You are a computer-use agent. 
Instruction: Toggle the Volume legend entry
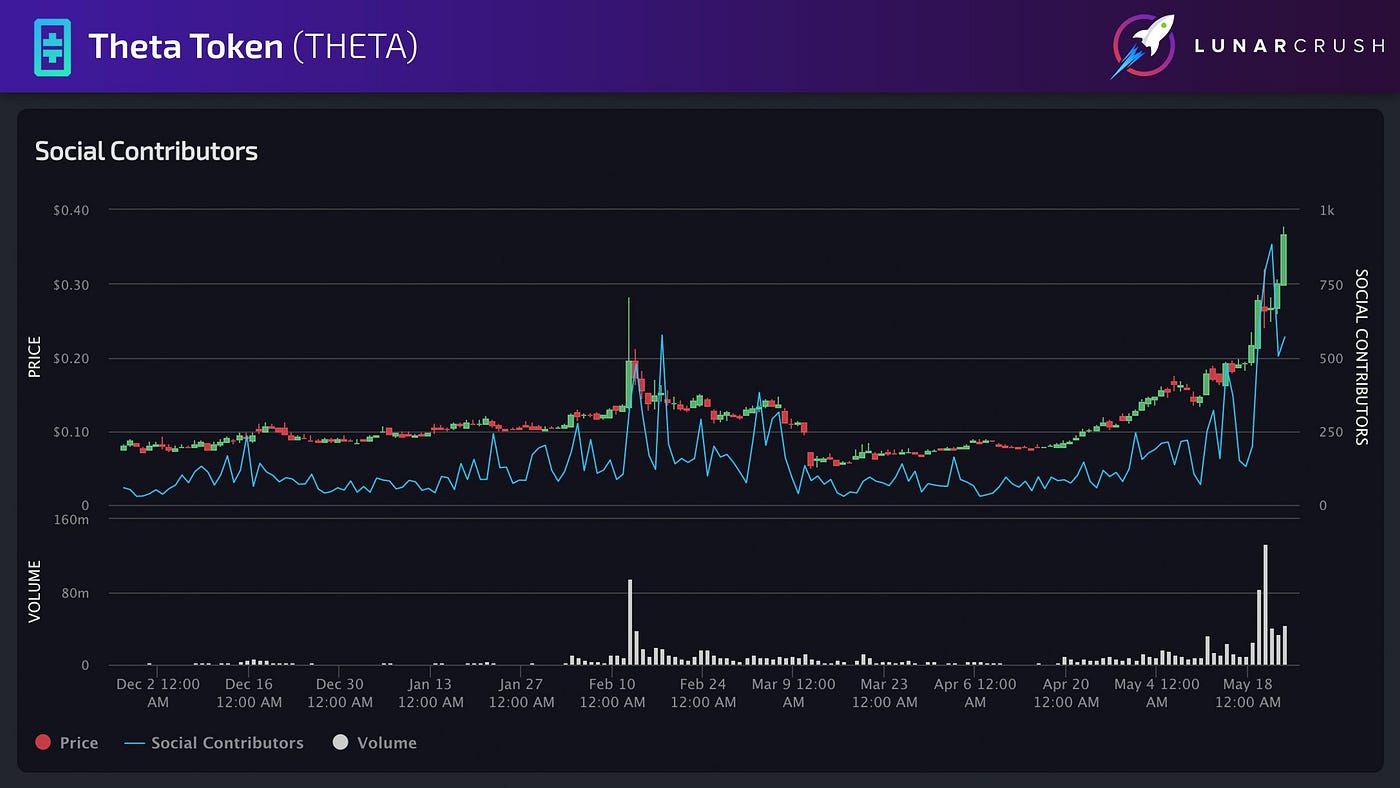pyautogui.click(x=374, y=743)
